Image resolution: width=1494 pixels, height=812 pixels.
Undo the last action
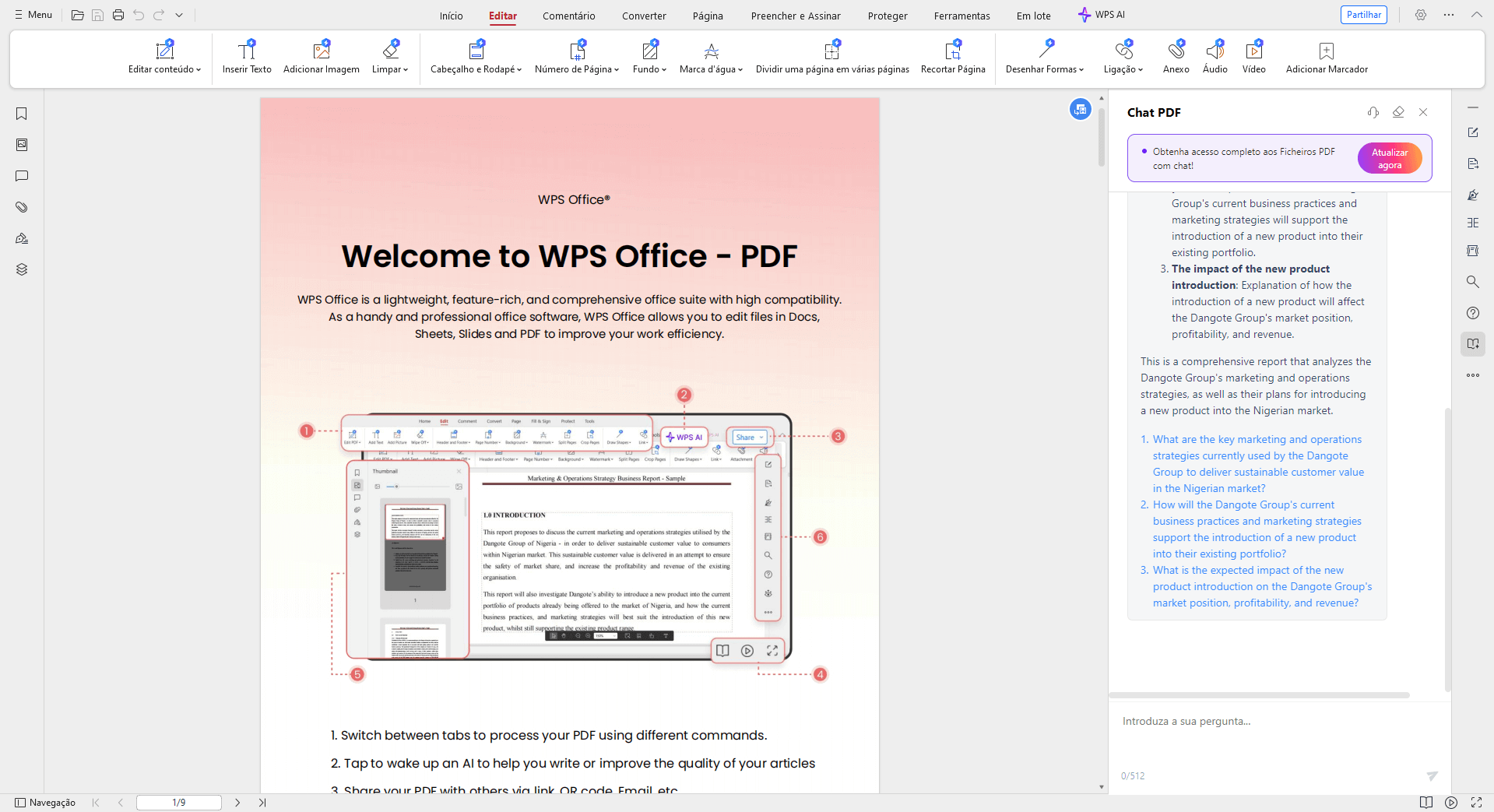(x=139, y=15)
